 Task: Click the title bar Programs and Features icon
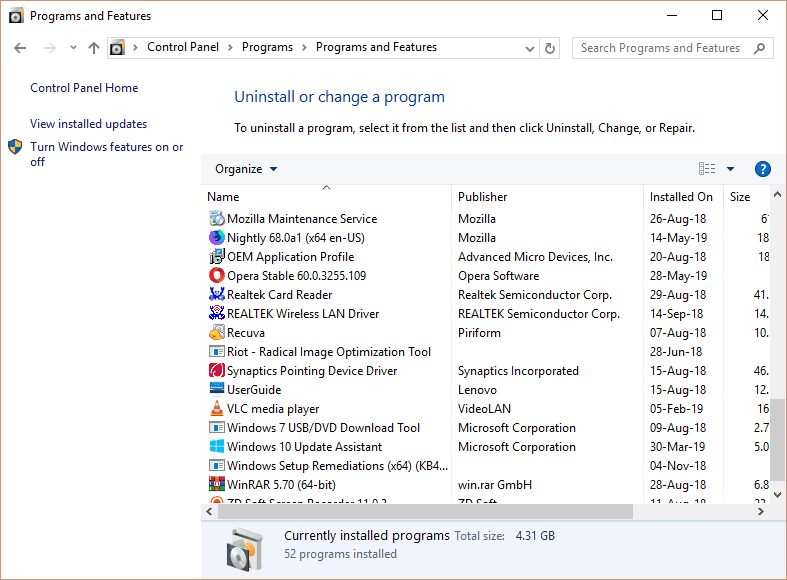click(x=16, y=16)
